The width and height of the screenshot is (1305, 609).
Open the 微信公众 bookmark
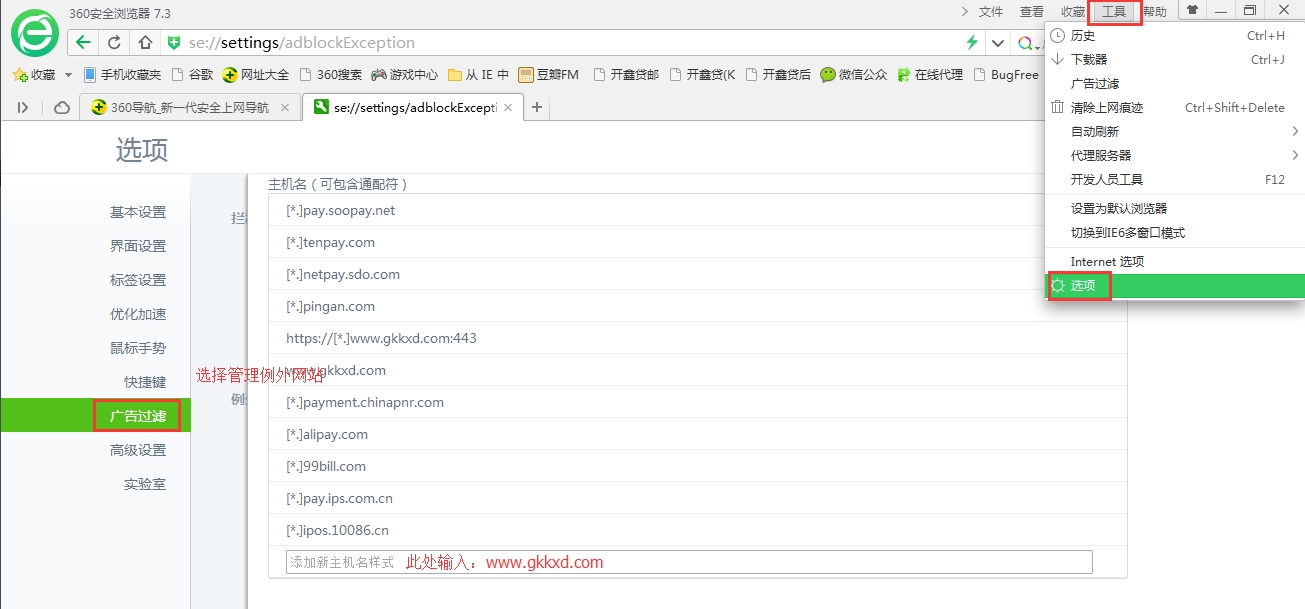pos(853,75)
